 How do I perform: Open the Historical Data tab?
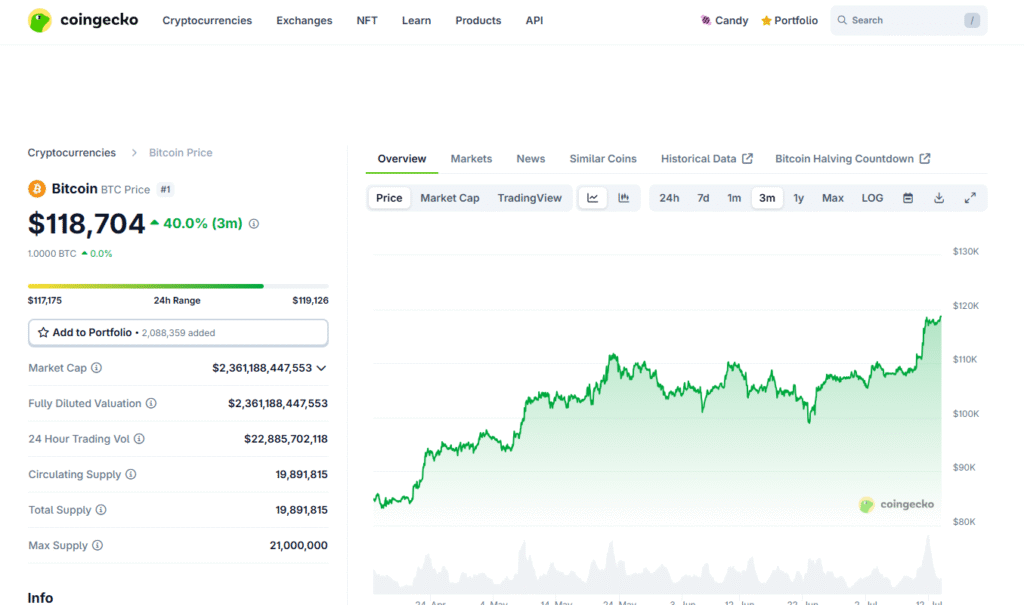click(707, 159)
